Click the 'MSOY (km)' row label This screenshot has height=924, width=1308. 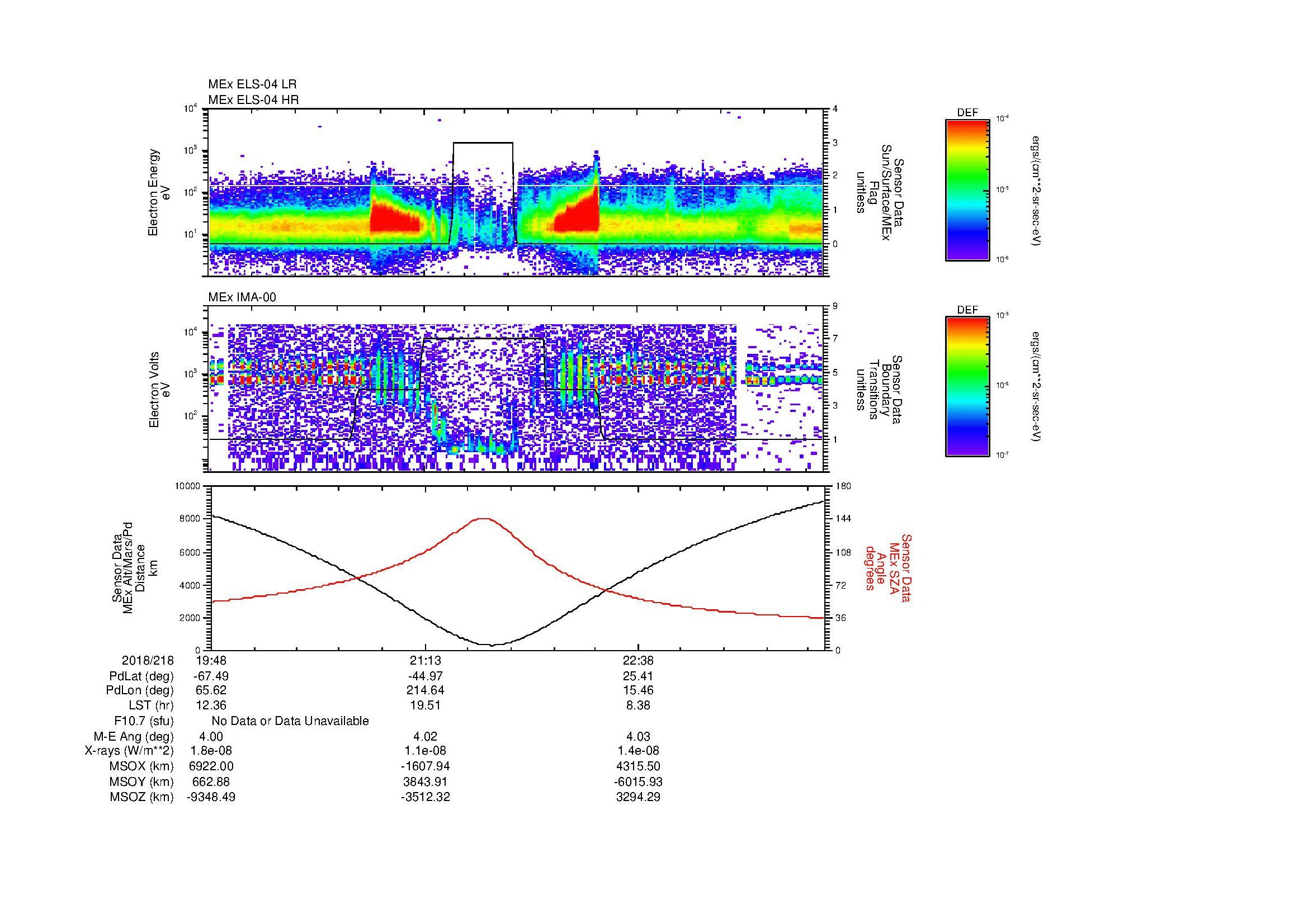(141, 782)
